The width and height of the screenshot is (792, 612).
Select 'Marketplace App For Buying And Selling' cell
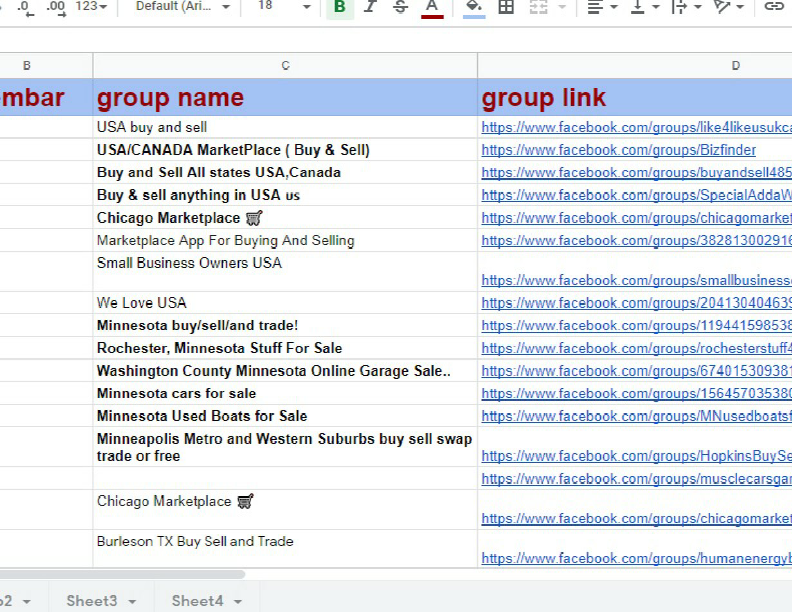pyautogui.click(x=285, y=240)
